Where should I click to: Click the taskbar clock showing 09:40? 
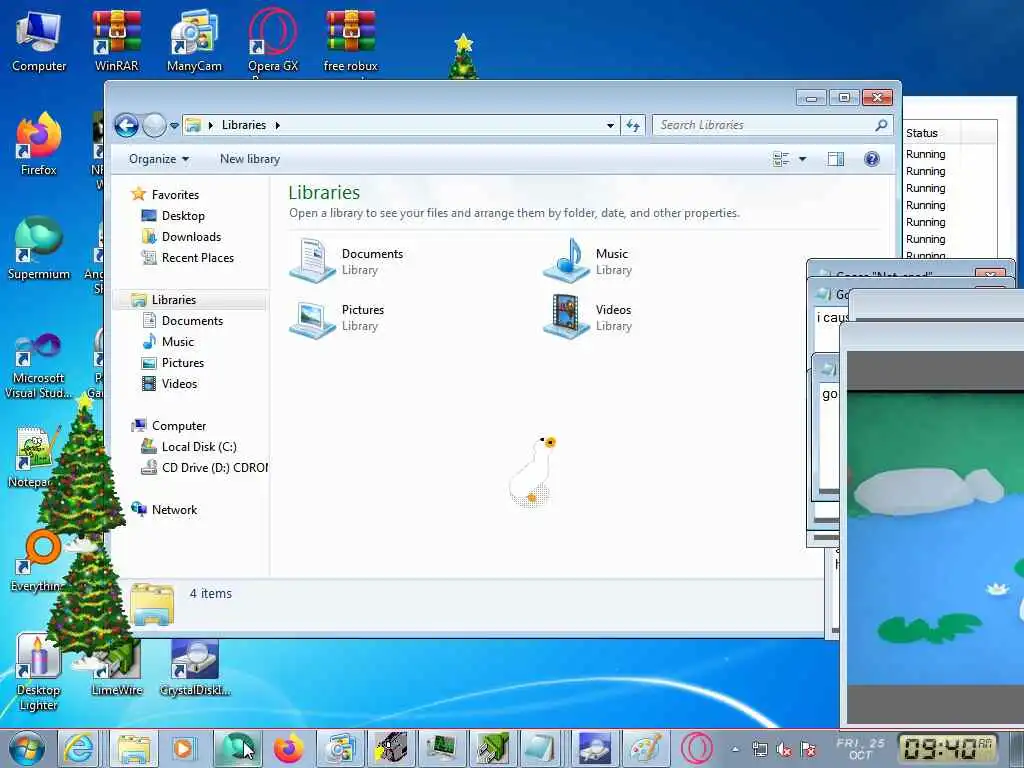coord(948,748)
